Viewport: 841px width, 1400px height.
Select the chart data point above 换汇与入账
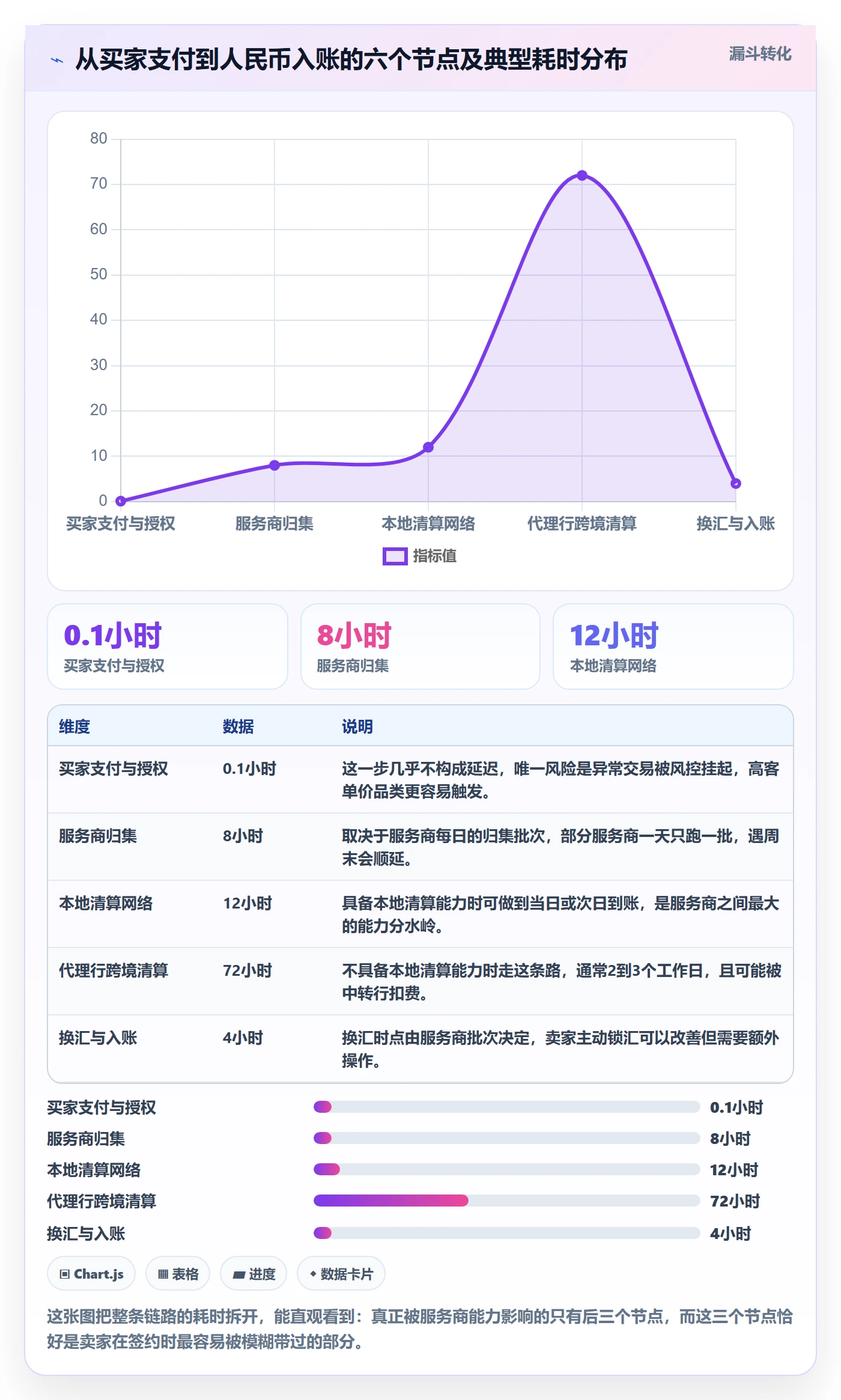point(735,483)
